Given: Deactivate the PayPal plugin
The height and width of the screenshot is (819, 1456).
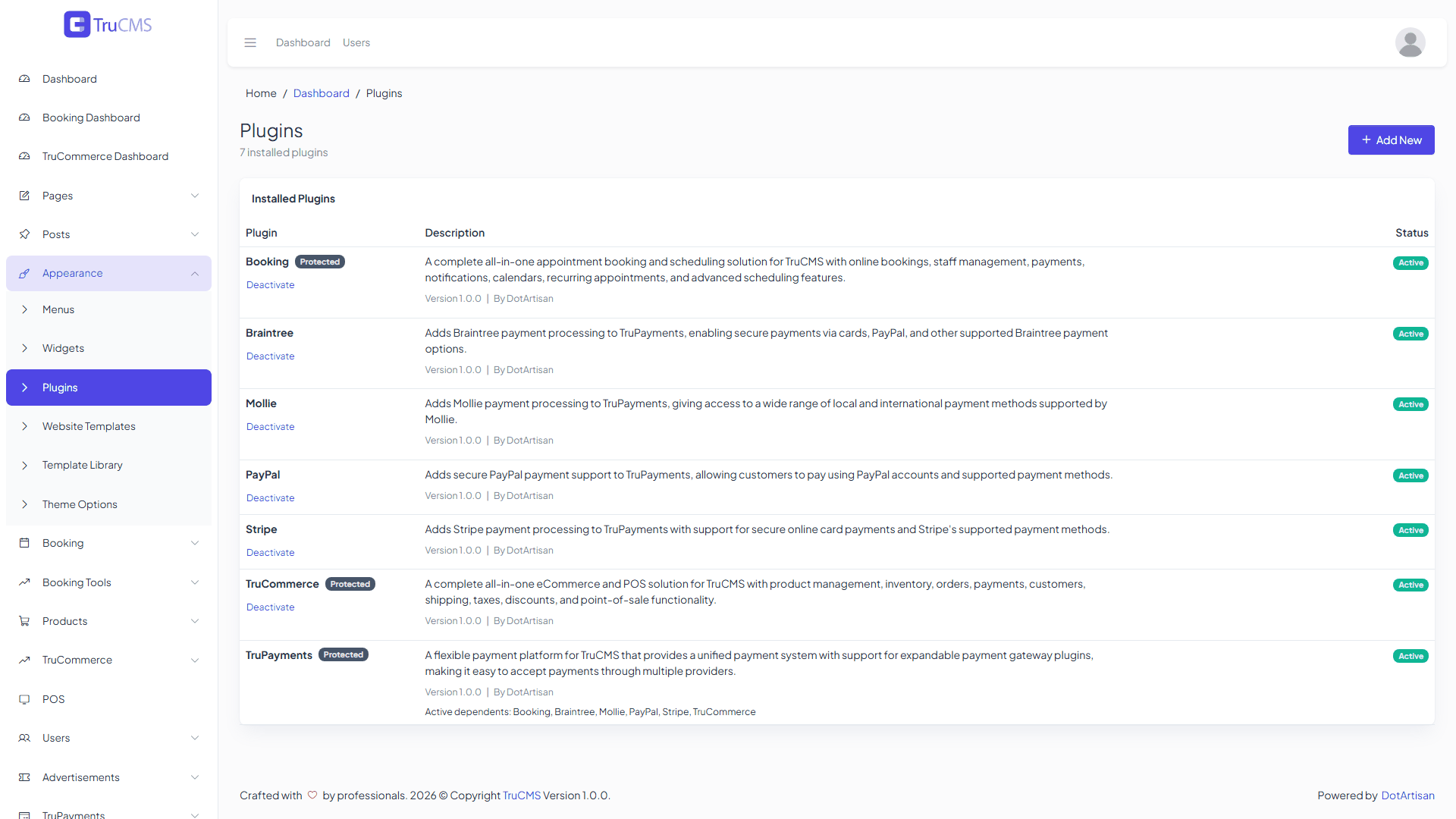Looking at the screenshot, I should 270,498.
